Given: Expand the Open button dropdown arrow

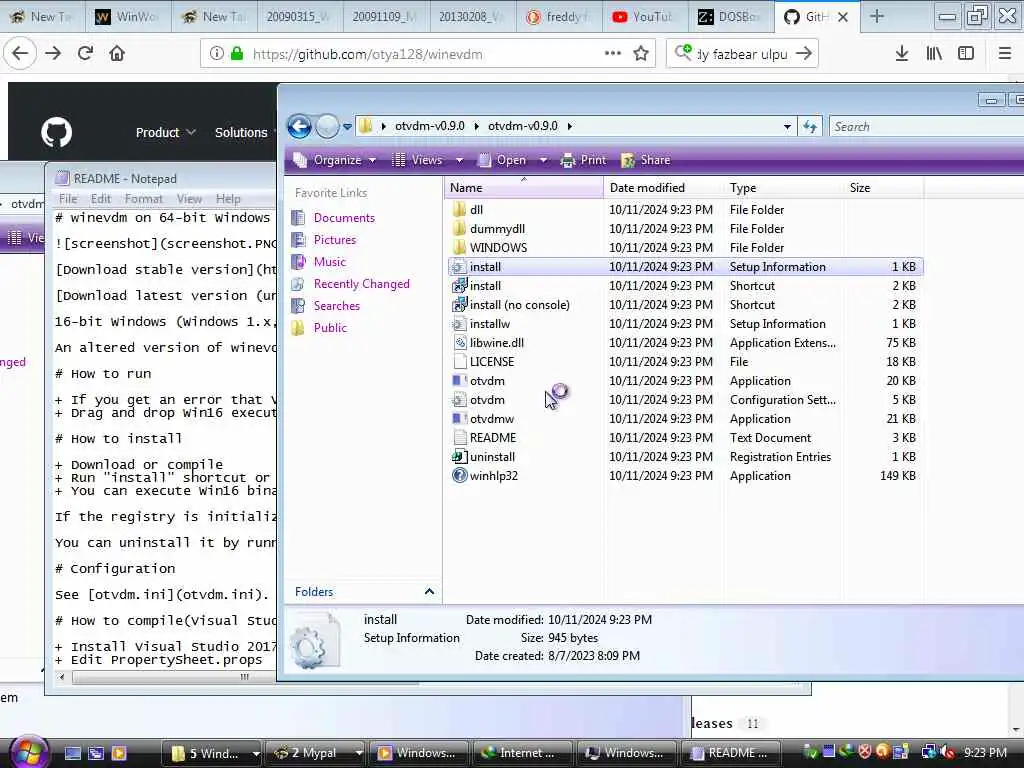Looking at the screenshot, I should [x=543, y=160].
